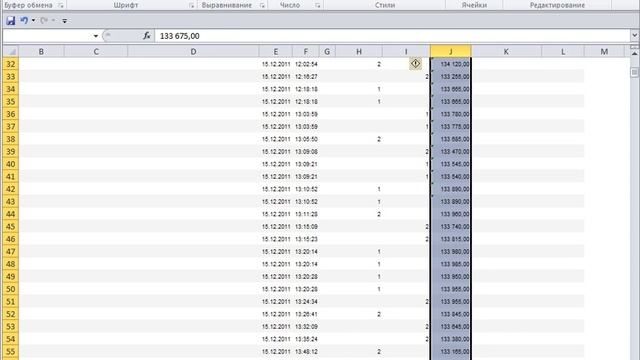The width and height of the screenshot is (640, 360).
Task: Select row 44 header
Action: (x=11, y=214)
